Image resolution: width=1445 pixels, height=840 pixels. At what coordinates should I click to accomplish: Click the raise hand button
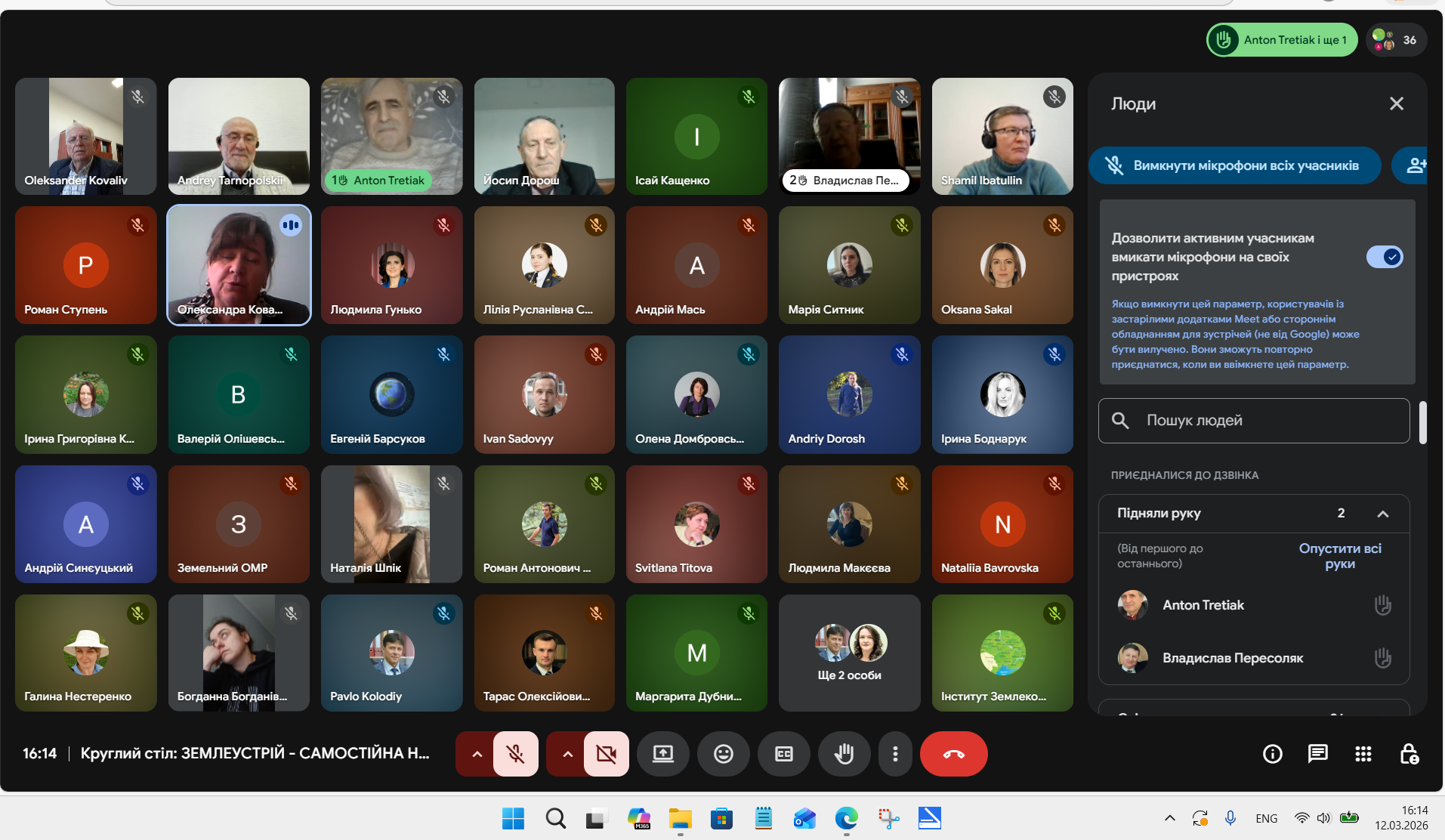(x=844, y=754)
